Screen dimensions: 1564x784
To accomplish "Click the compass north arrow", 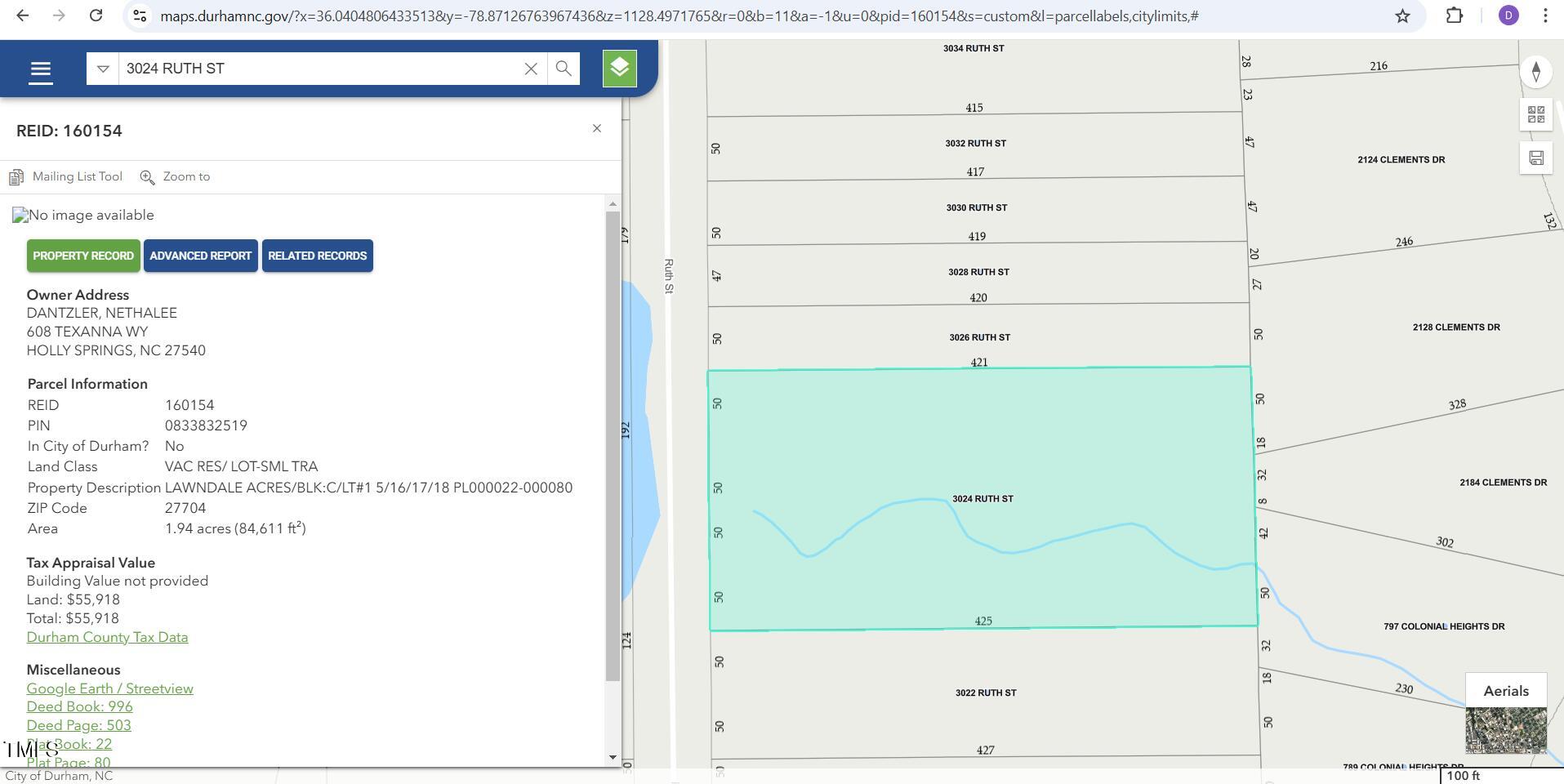I will coord(1535,71).
